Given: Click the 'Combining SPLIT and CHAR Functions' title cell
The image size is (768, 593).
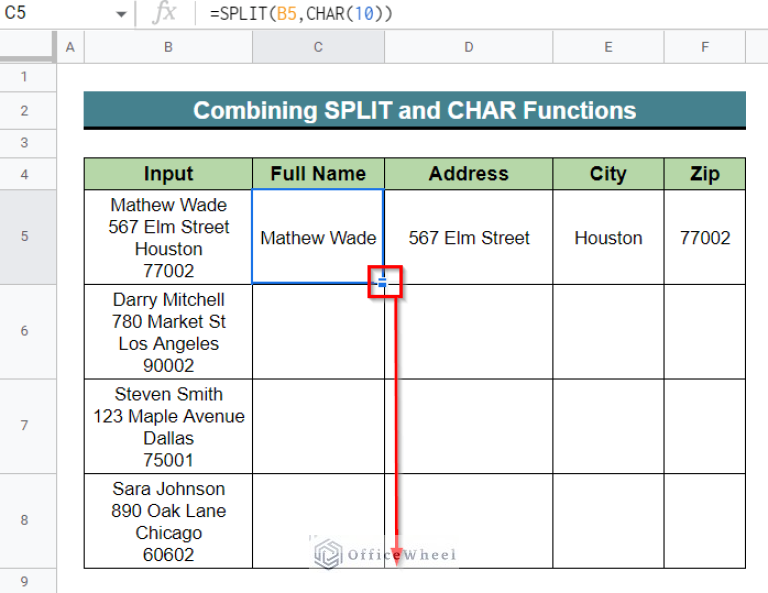Looking at the screenshot, I should click(x=414, y=110).
